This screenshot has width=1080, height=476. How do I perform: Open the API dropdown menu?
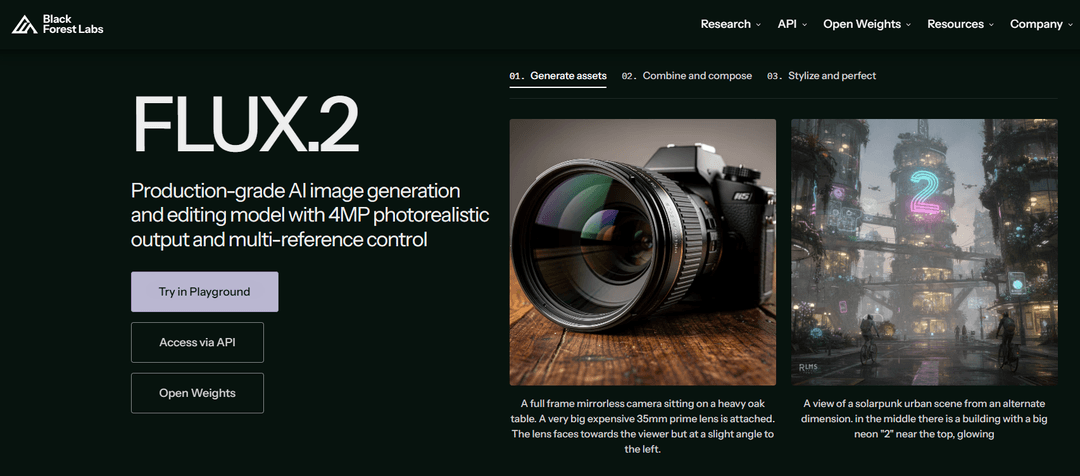(792, 24)
